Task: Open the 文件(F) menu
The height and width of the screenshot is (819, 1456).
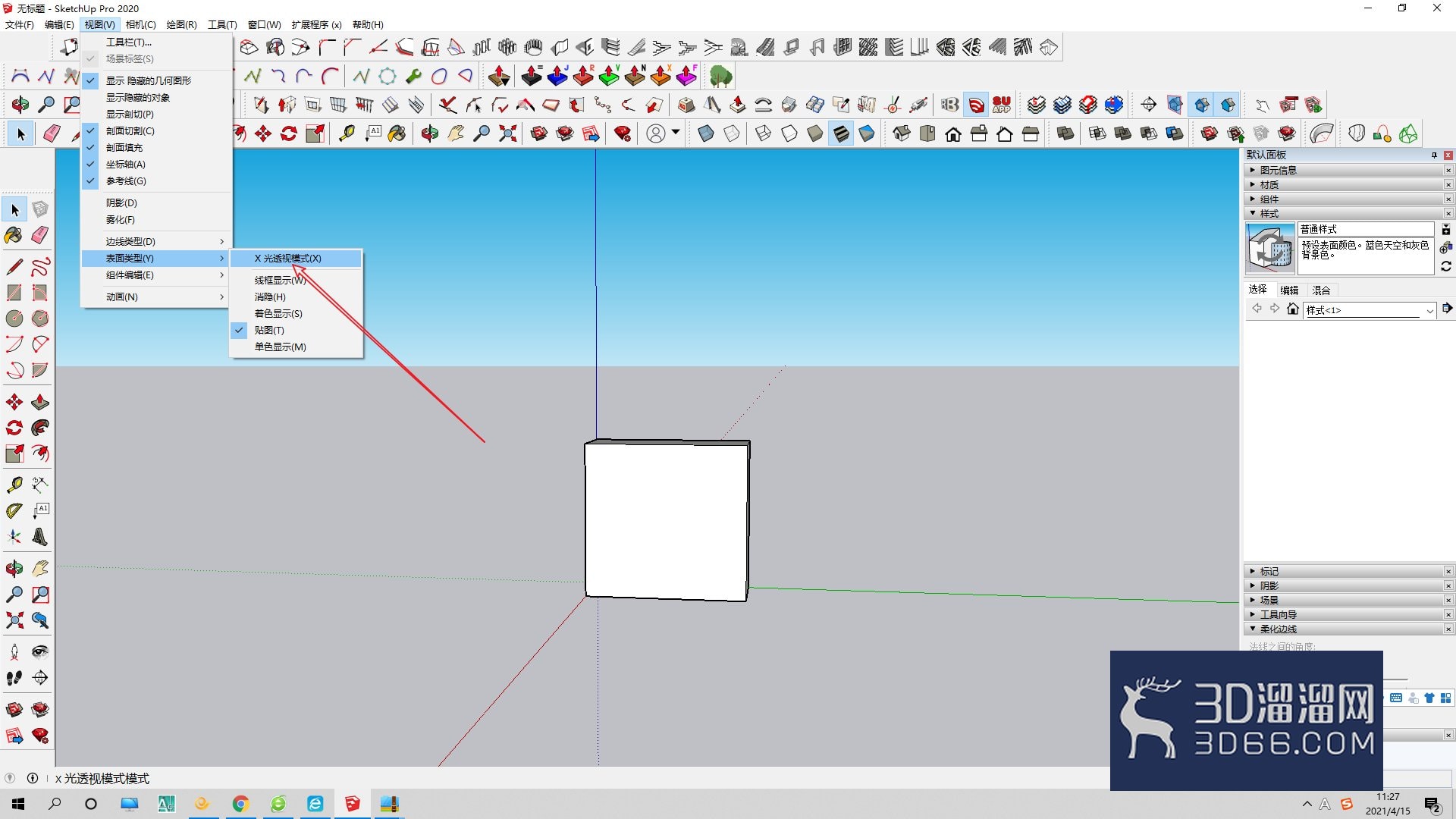Action: click(x=20, y=25)
